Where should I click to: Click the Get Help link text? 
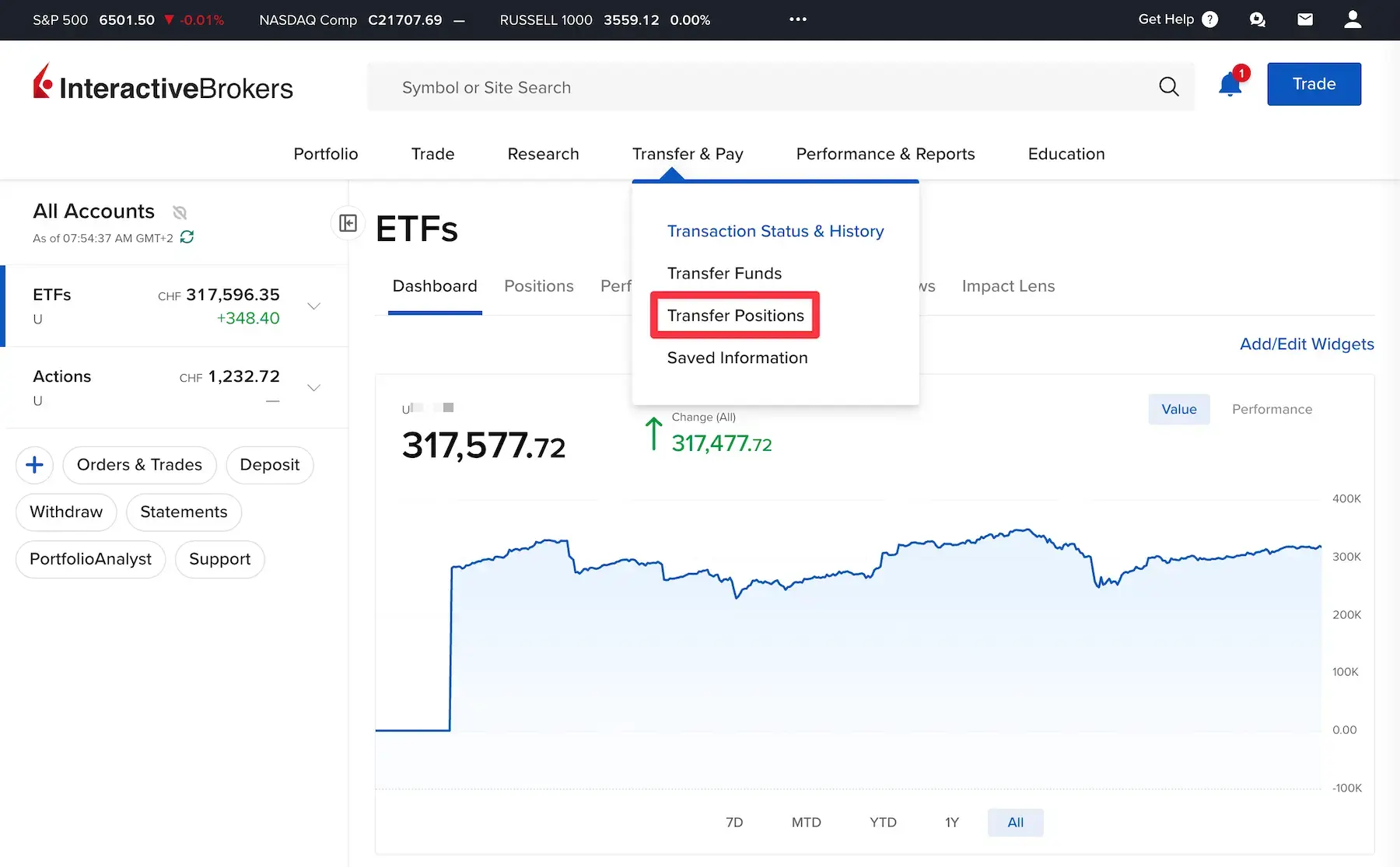[1166, 19]
